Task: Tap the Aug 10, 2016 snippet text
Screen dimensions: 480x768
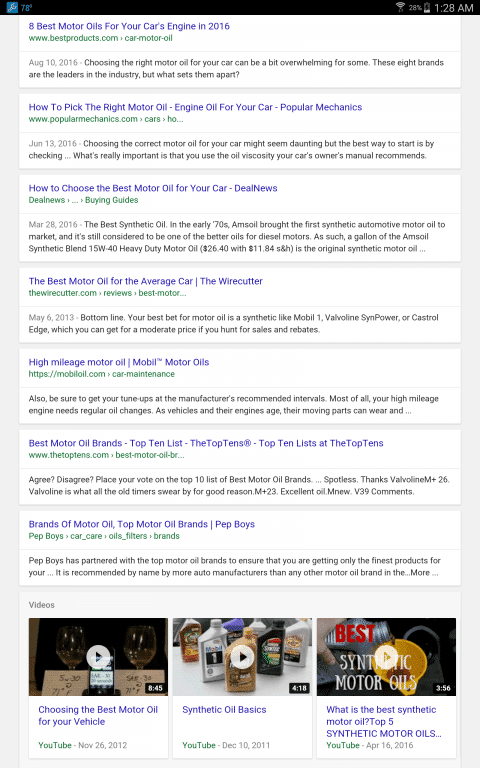Action: [x=236, y=69]
